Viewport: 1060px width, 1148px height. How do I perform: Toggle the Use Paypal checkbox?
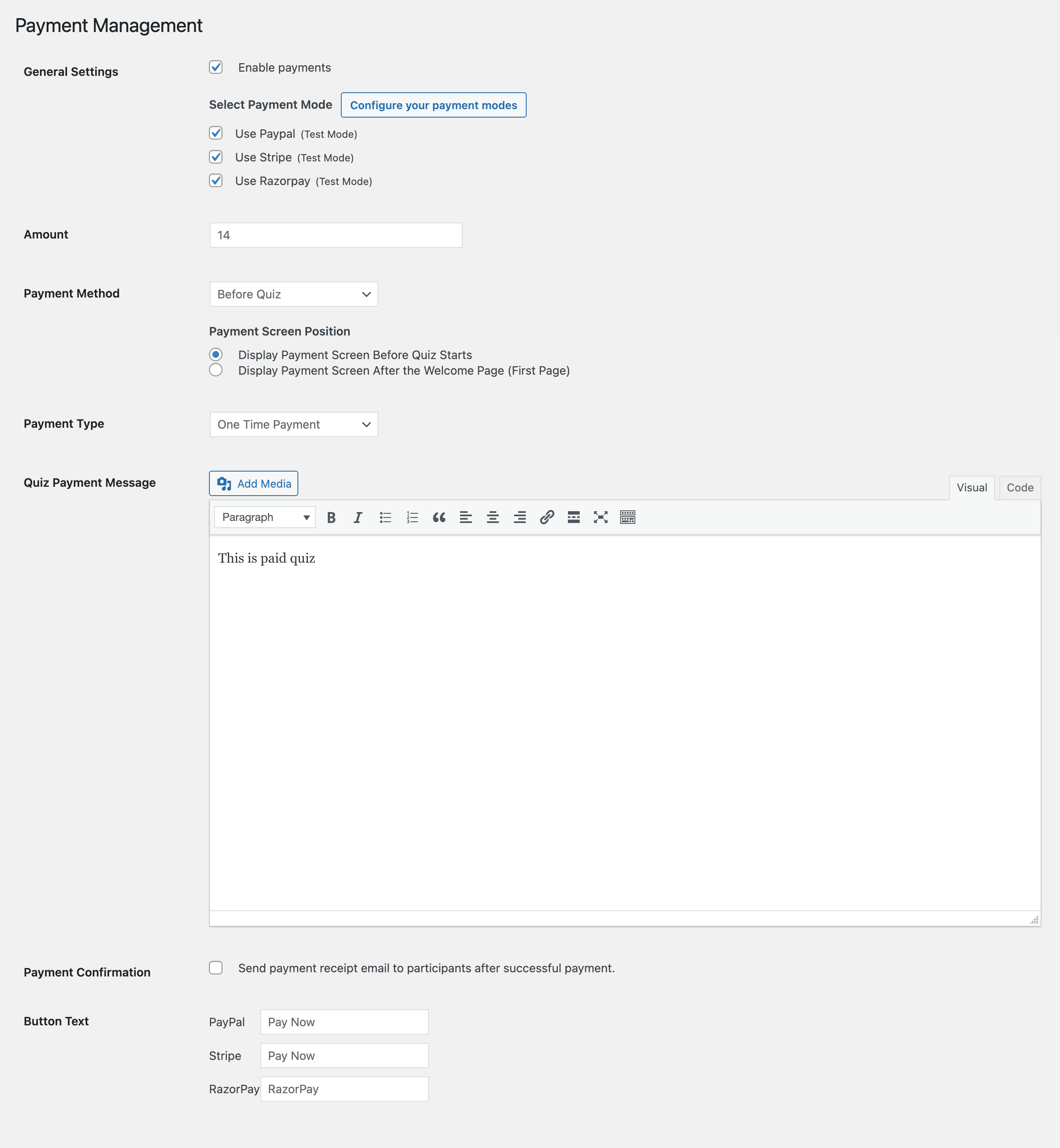(x=216, y=133)
